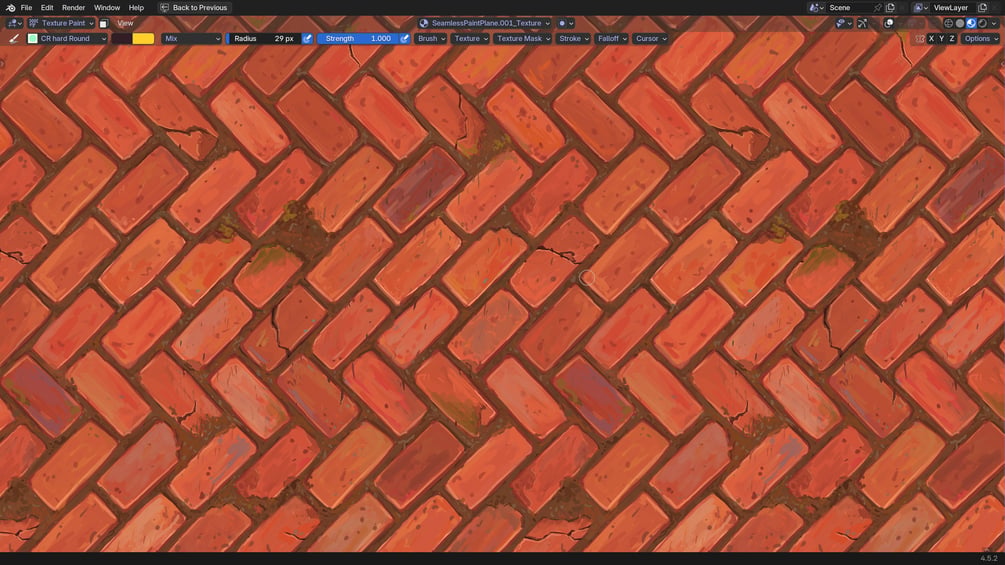Viewport: 1005px width, 565px height.
Task: Select the yellow secondary color swatch
Action: 143,38
